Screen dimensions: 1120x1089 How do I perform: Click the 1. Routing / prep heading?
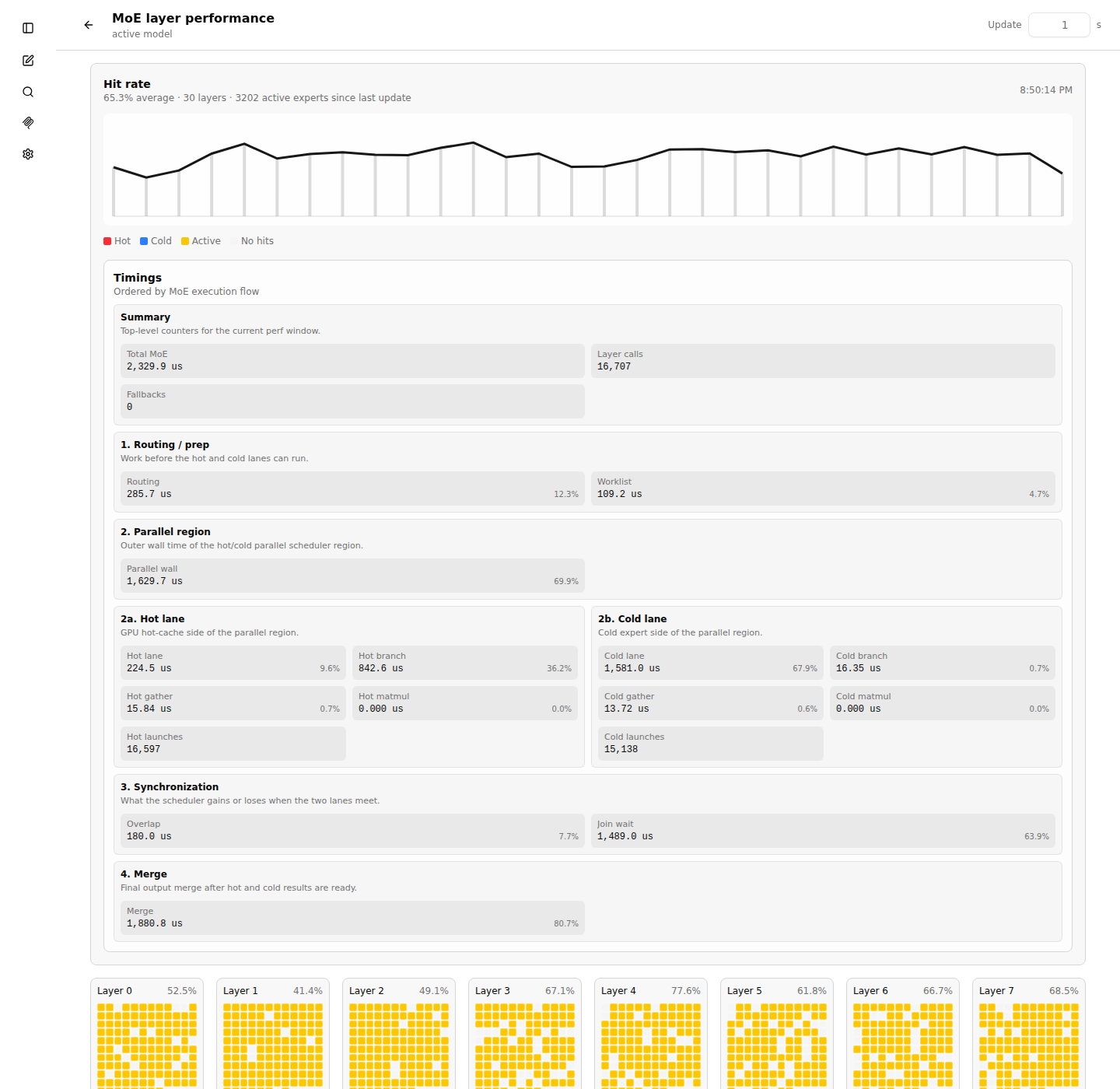(x=165, y=445)
